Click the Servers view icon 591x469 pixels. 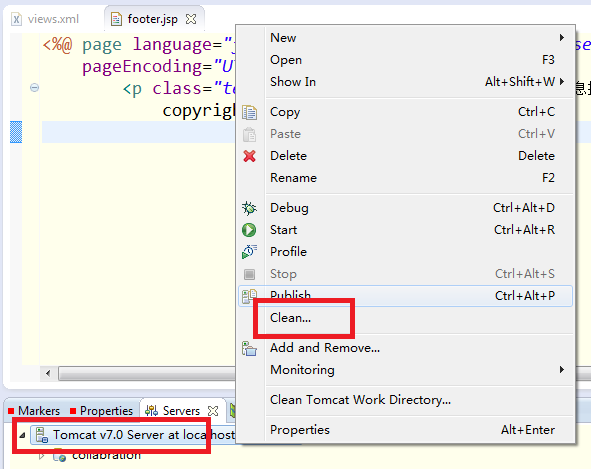[x=152, y=411]
